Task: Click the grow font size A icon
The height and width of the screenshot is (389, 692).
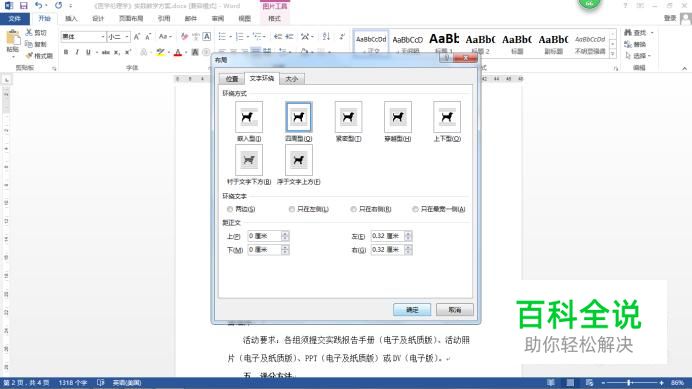Action: point(137,37)
